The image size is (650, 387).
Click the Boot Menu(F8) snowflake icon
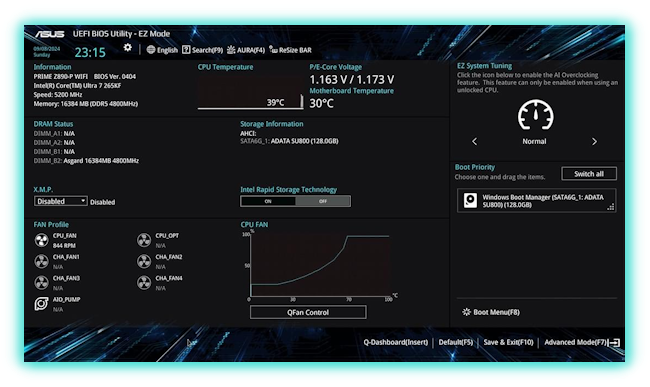pyautogui.click(x=466, y=312)
